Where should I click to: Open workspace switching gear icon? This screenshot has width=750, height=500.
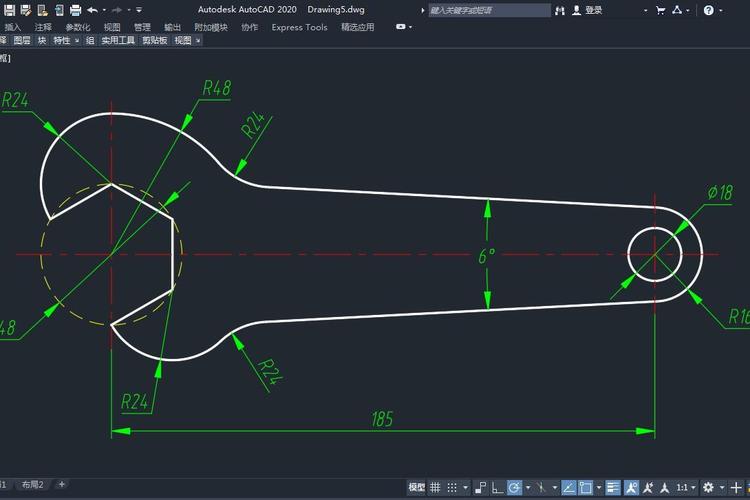click(708, 488)
